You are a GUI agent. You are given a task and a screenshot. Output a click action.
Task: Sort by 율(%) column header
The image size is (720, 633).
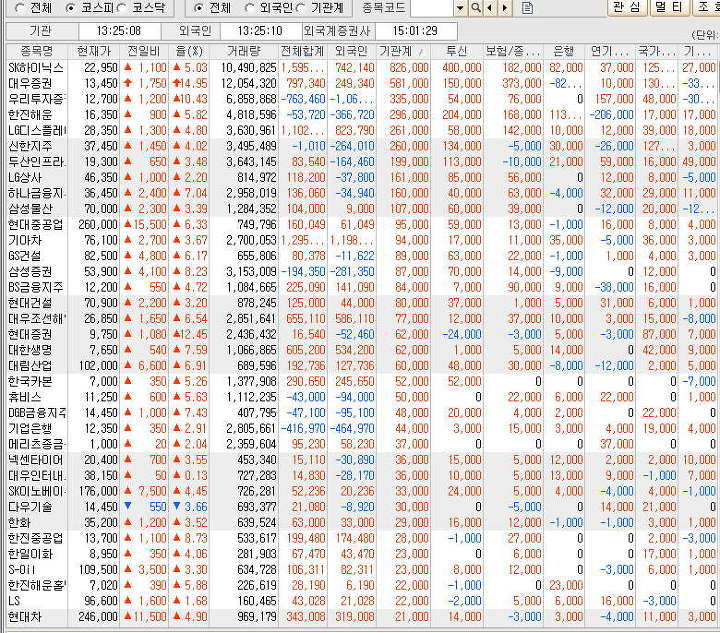[x=189, y=51]
